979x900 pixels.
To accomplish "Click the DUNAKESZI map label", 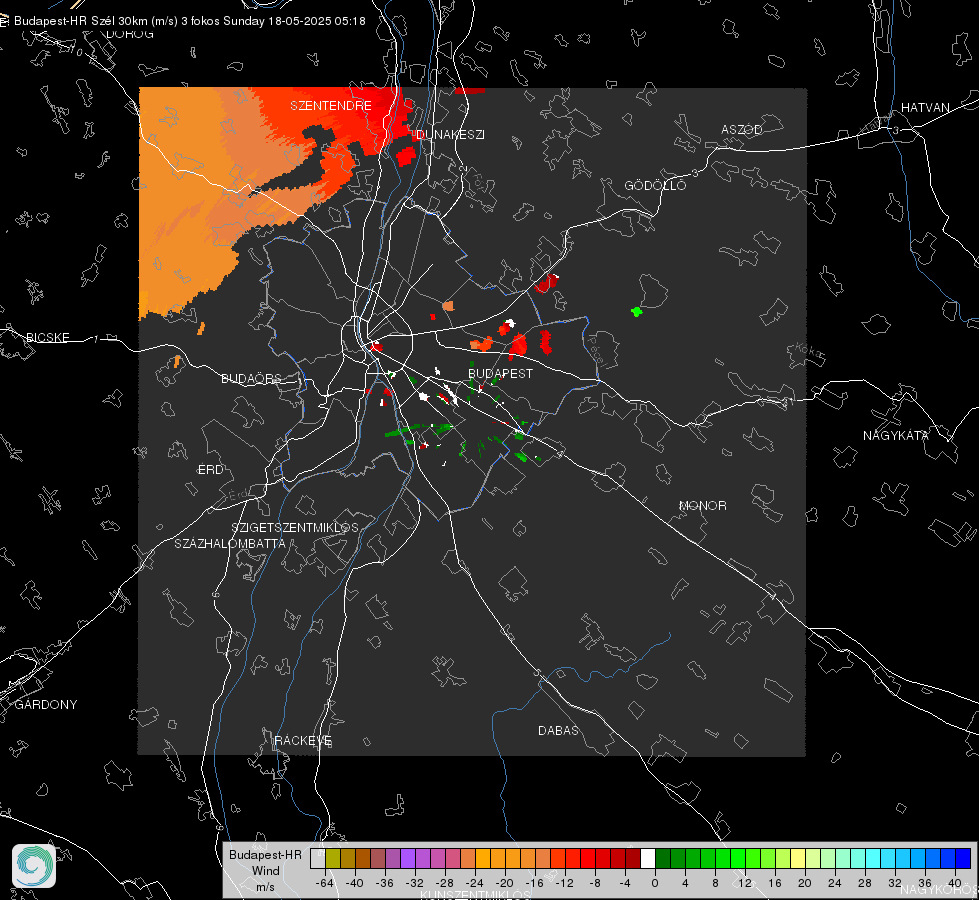I will pos(450,134).
